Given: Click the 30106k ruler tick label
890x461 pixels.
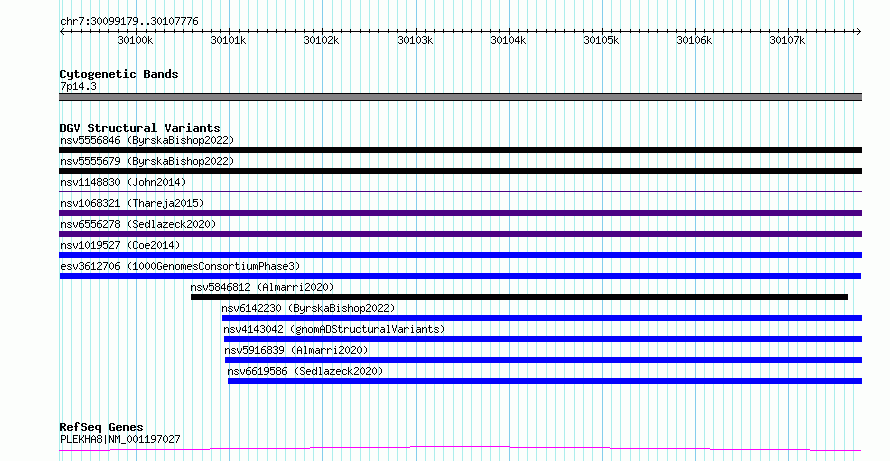Looking at the screenshot, I should click(x=694, y=40).
